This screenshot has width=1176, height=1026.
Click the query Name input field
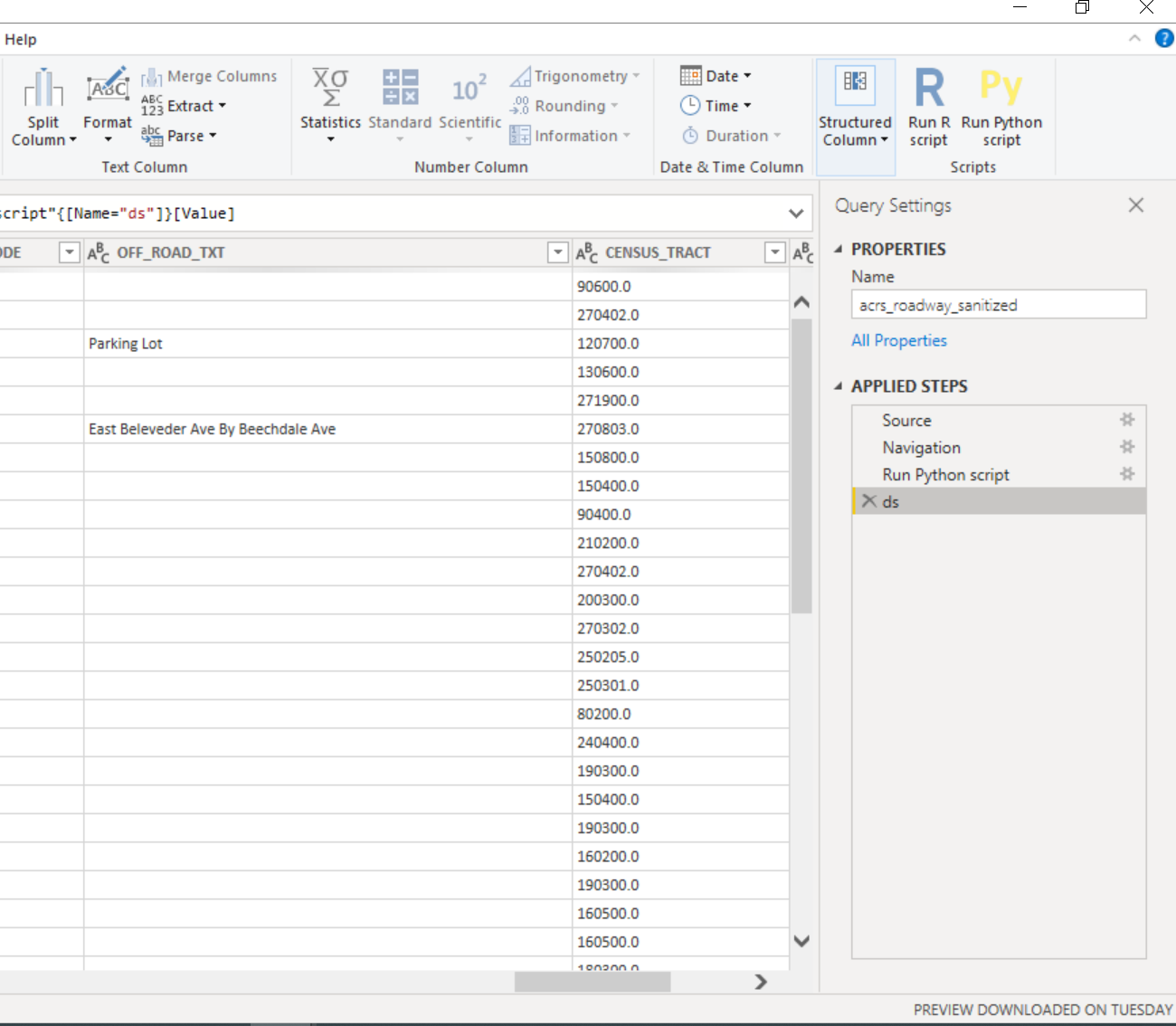coord(999,305)
